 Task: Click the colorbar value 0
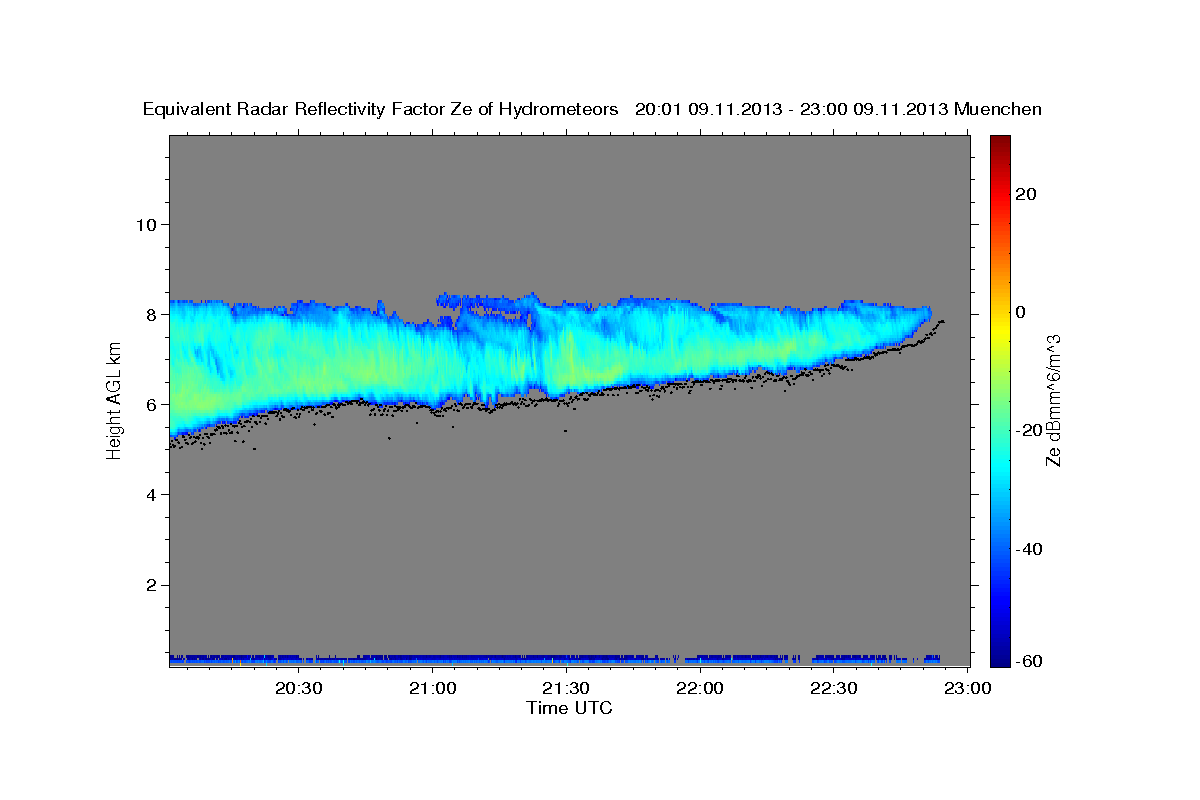point(1022,312)
